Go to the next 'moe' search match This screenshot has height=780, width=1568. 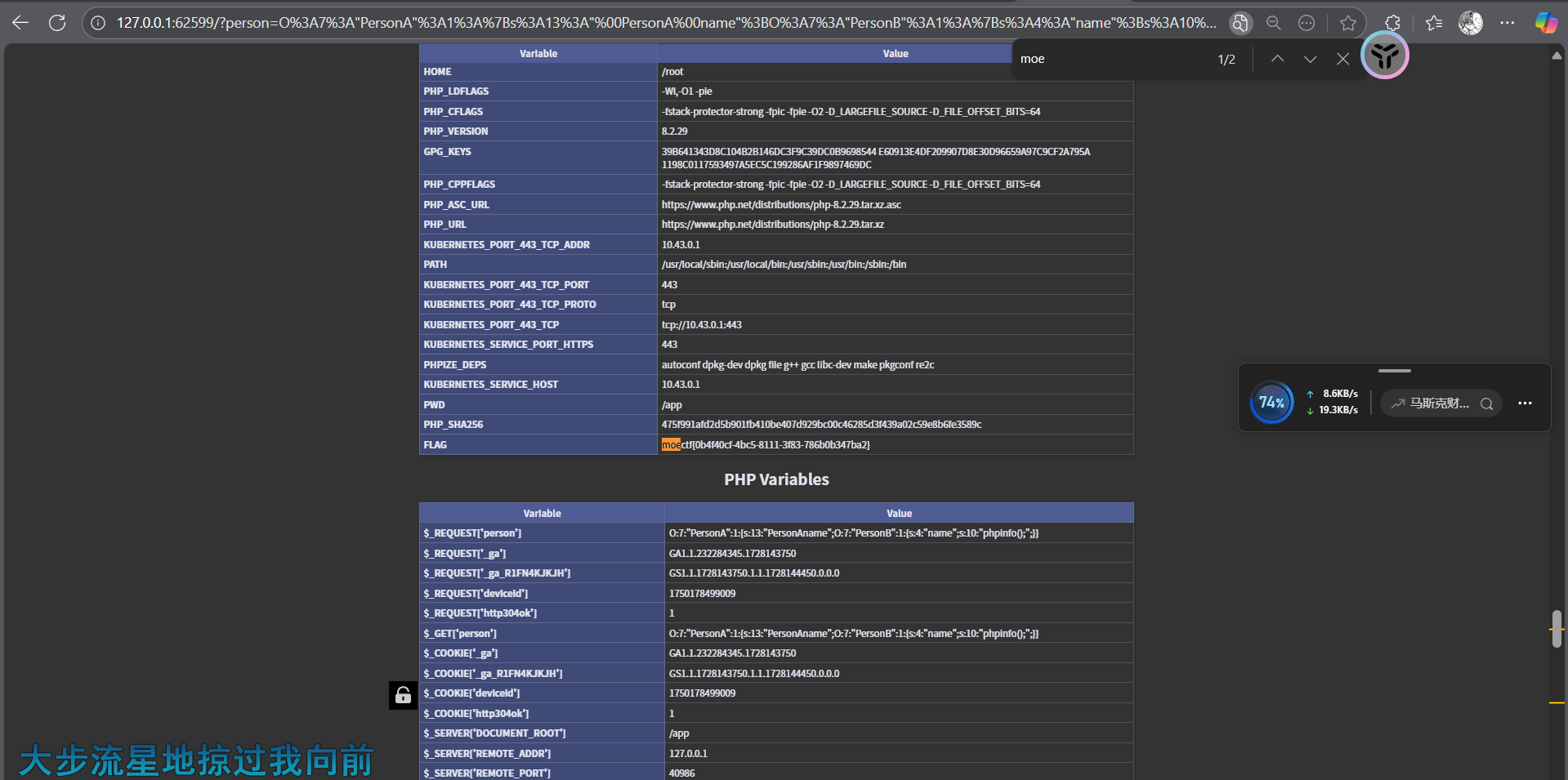[x=1310, y=59]
